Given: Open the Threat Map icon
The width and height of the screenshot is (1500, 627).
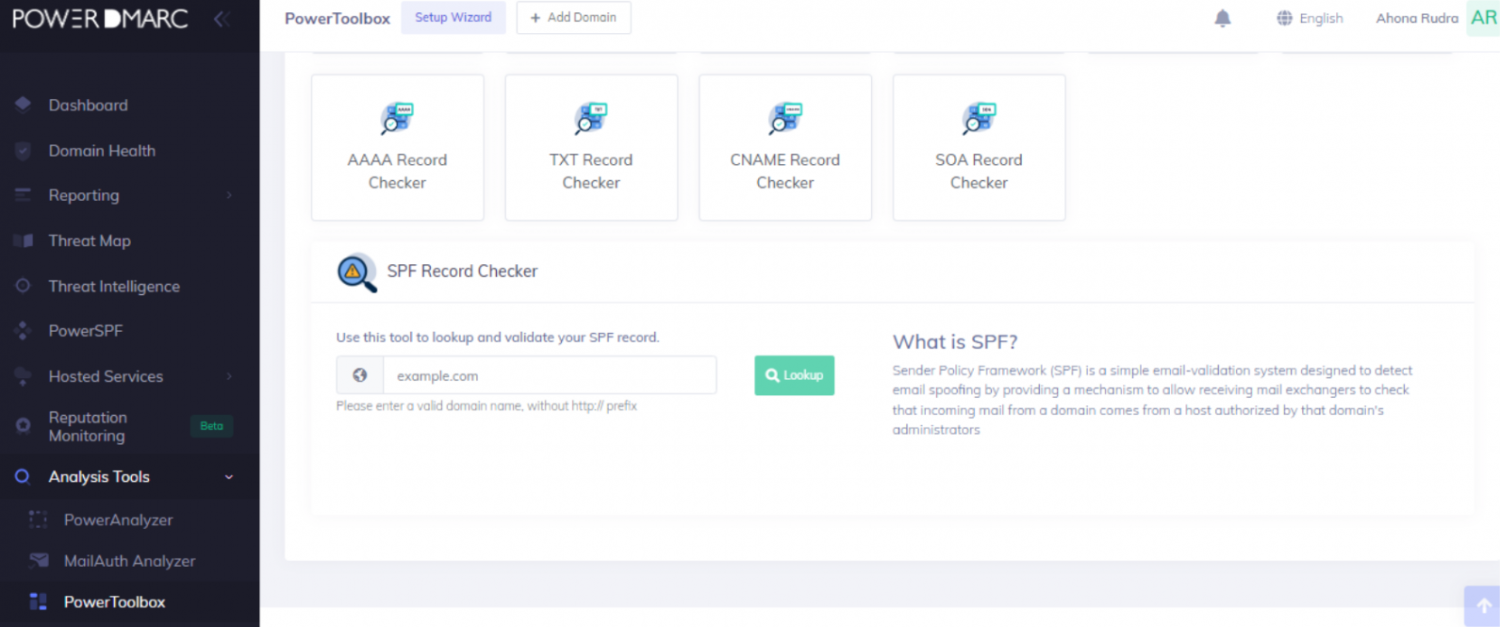Looking at the screenshot, I should [23, 240].
